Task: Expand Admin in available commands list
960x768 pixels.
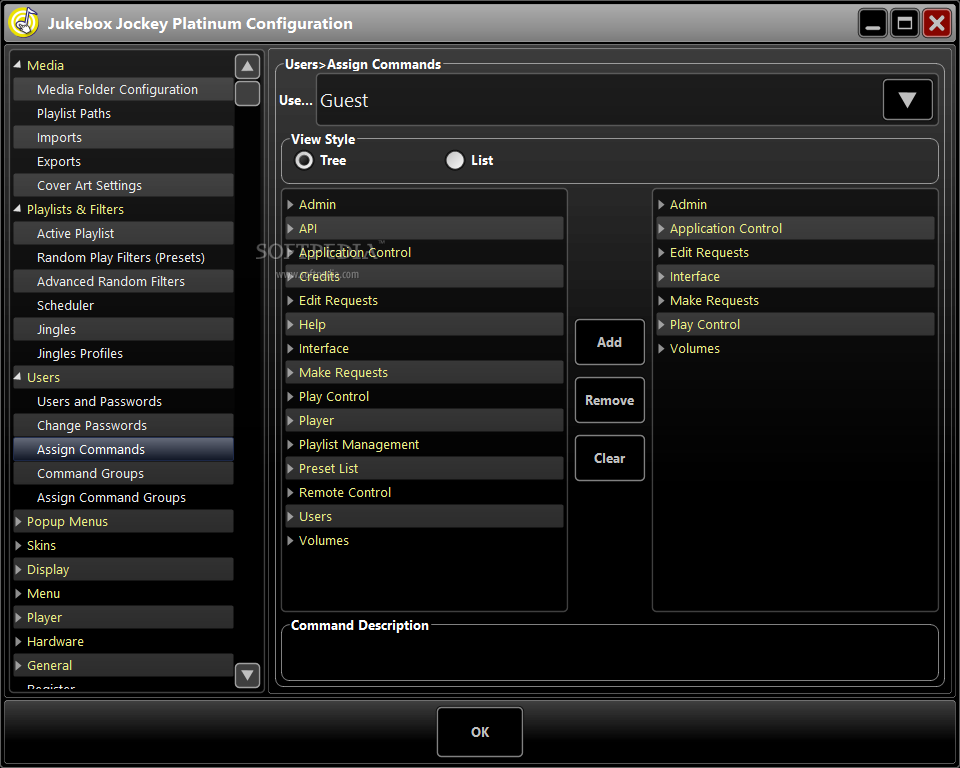Action: tap(291, 205)
